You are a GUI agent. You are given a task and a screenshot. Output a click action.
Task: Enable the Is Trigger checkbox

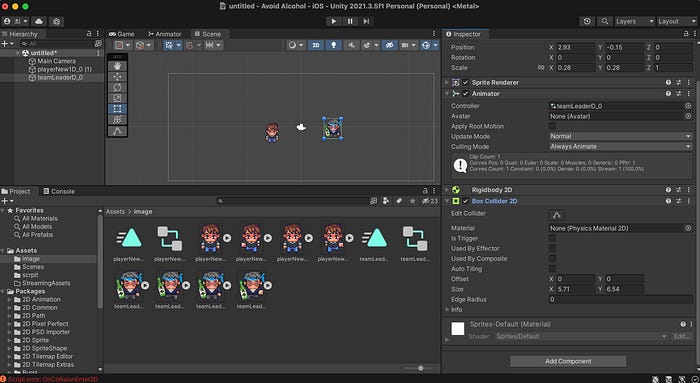click(553, 238)
